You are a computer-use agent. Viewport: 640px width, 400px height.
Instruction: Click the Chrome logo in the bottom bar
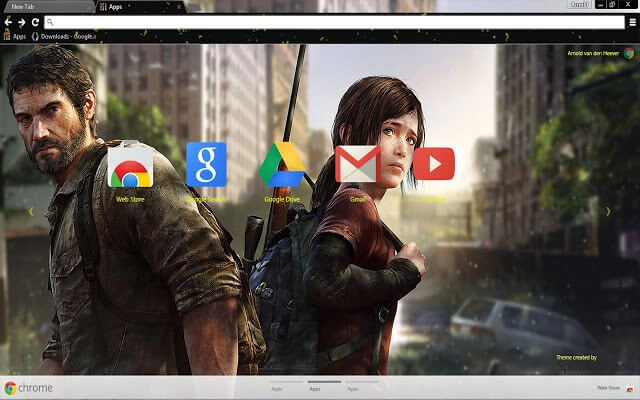click(x=28, y=388)
